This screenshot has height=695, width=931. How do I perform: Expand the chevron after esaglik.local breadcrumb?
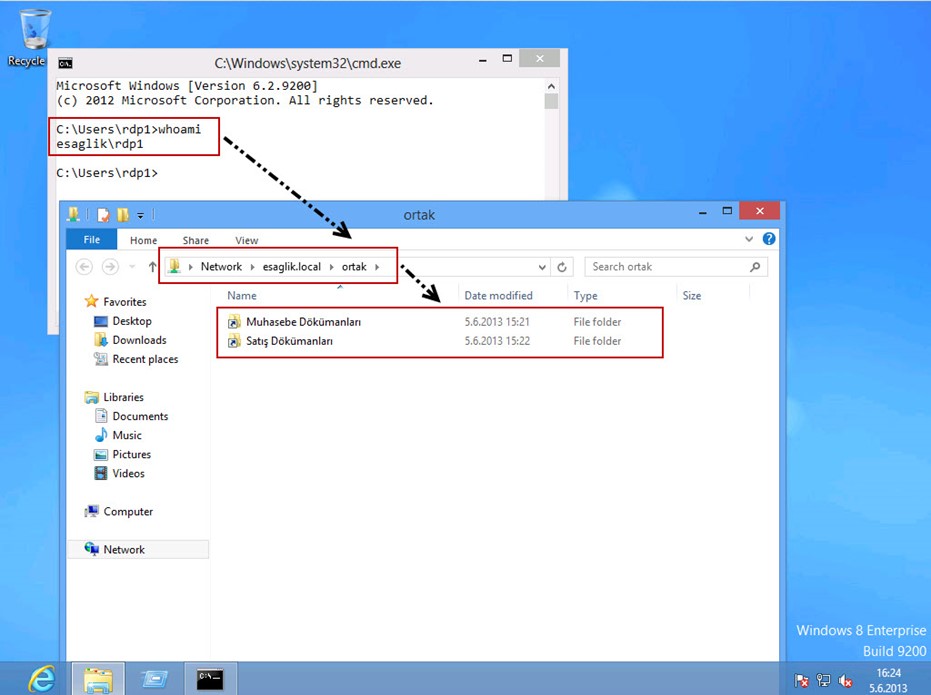point(331,267)
